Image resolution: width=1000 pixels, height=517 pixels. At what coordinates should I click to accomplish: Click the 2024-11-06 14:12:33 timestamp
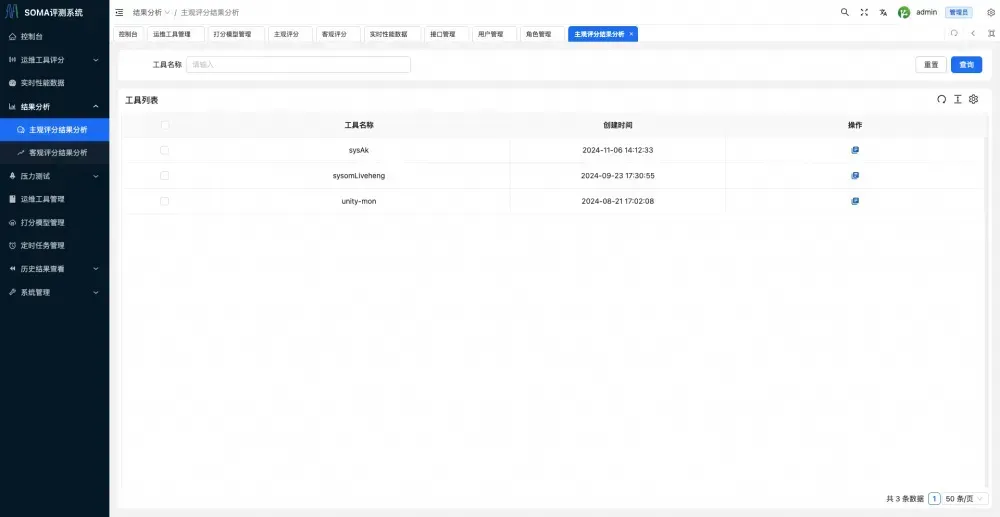pos(617,150)
